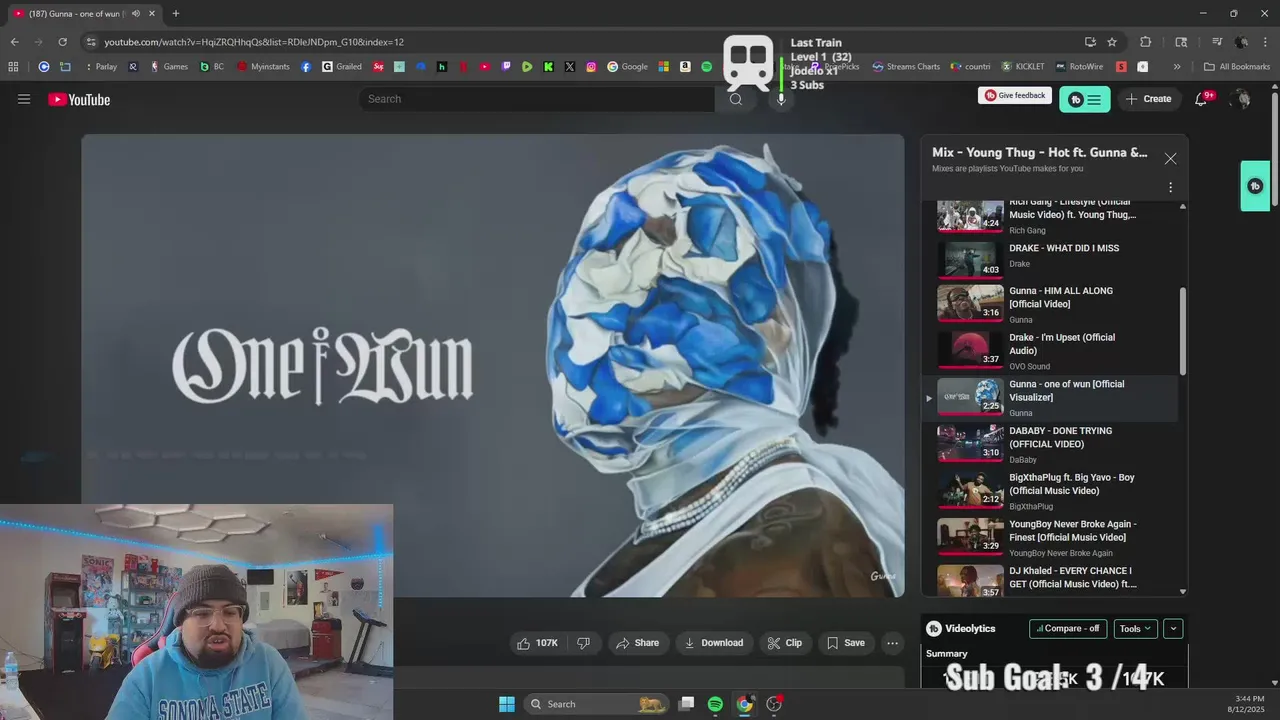Install app icon in address bar
Viewport: 1280px width, 720px height.
pyautogui.click(x=1090, y=42)
